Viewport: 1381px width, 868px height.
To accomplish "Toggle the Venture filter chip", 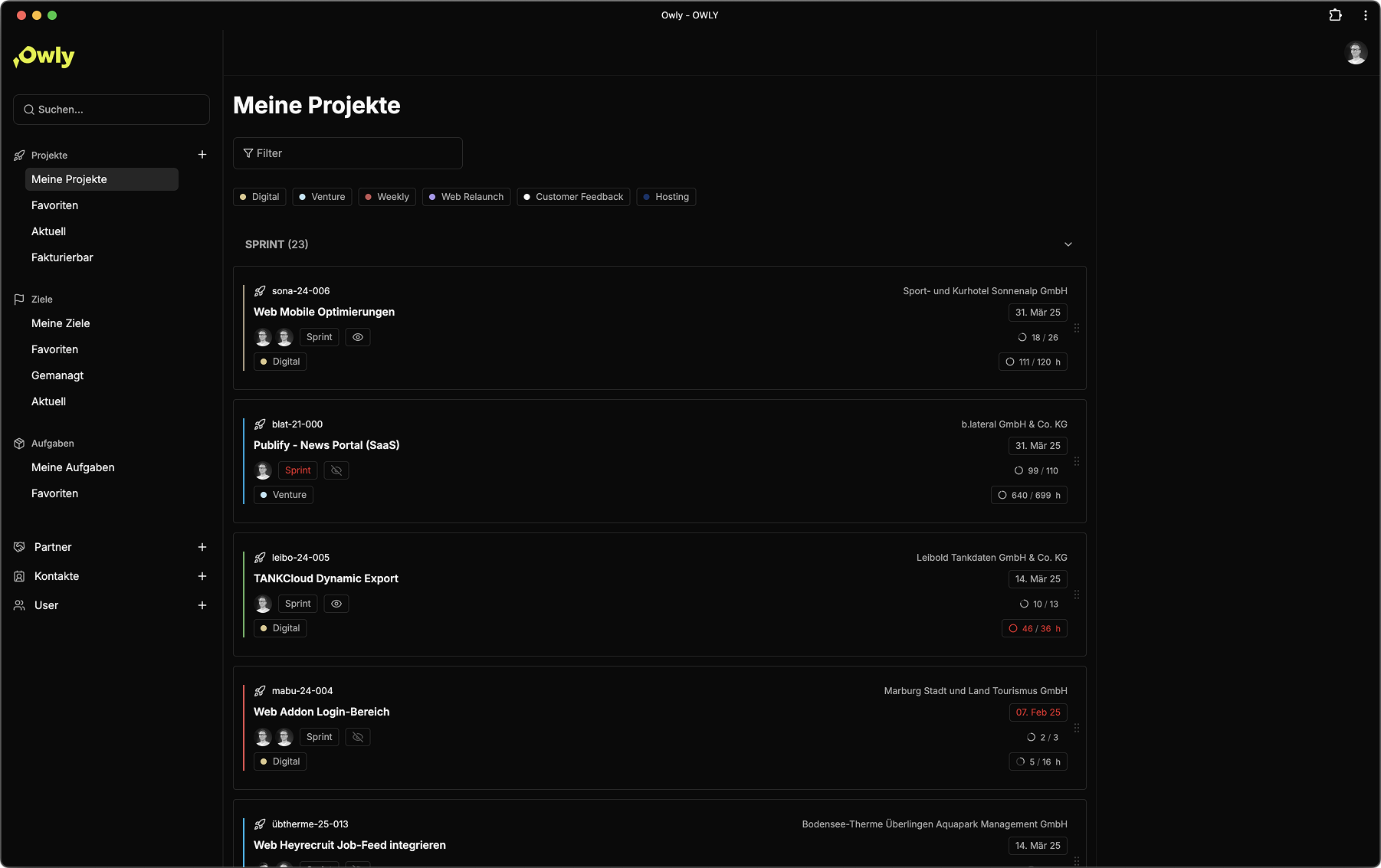I will click(322, 197).
